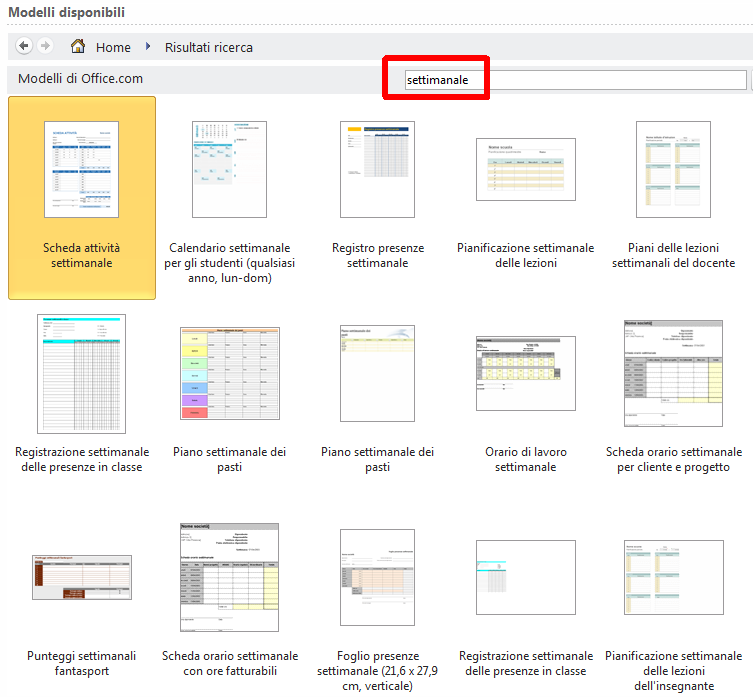Click the Forward navigation arrow
The height and width of the screenshot is (697, 753).
click(45, 46)
